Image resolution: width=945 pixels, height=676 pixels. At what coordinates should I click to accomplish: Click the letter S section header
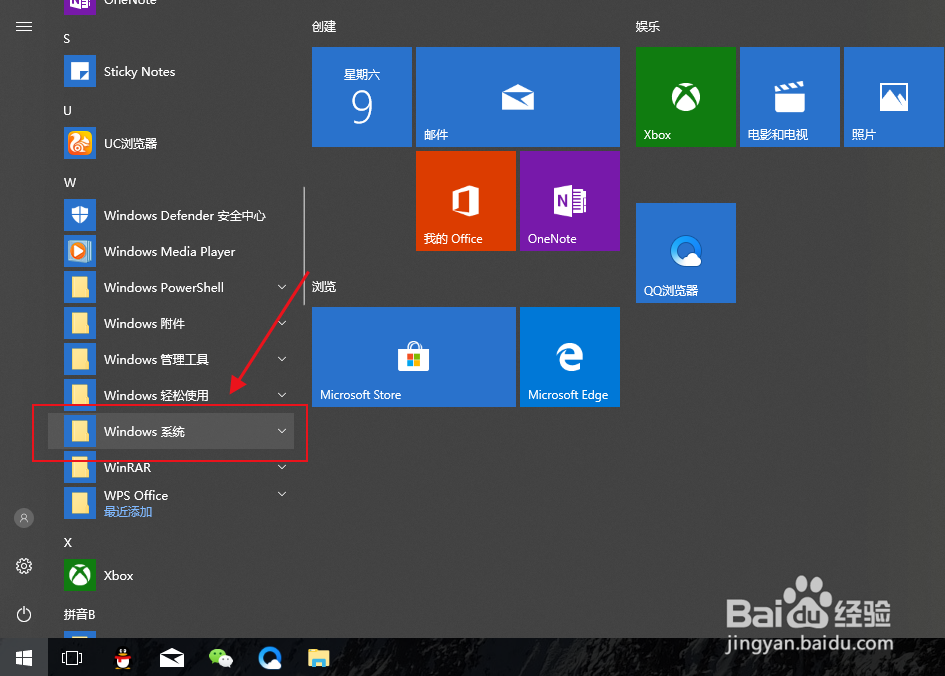coord(67,39)
